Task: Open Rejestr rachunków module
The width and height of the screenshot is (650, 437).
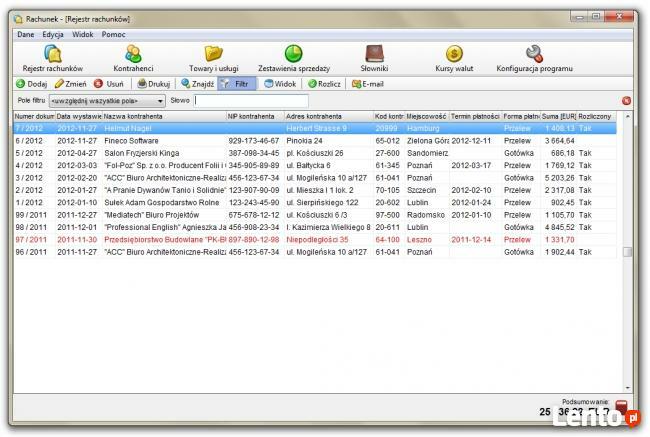Action: click(52, 58)
